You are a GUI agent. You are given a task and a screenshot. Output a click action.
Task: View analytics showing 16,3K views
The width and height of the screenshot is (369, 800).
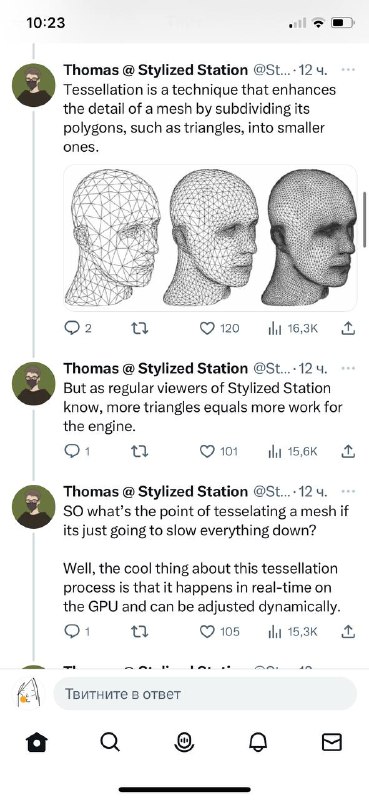coord(293,329)
